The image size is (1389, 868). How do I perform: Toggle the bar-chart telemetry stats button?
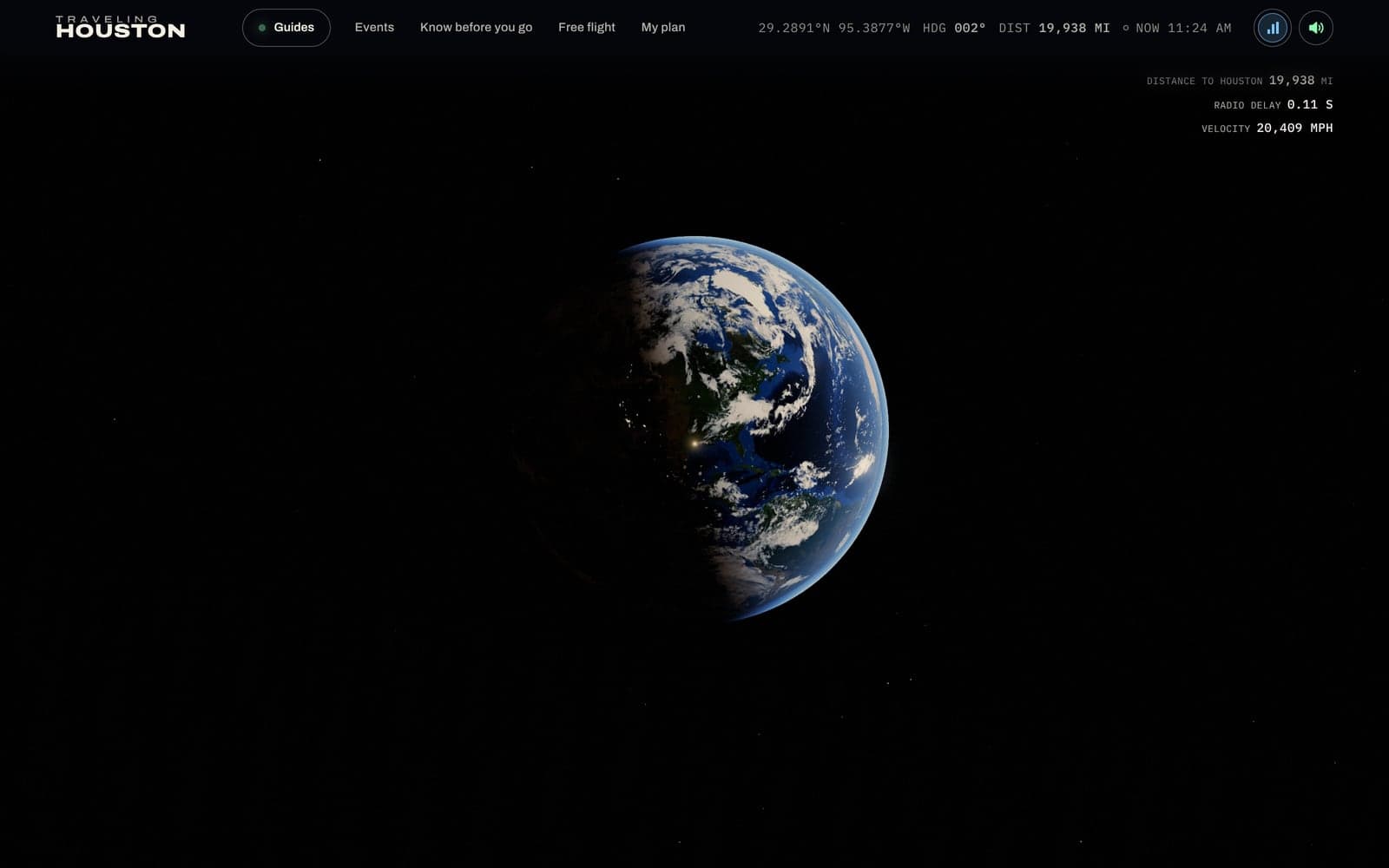click(1273, 28)
